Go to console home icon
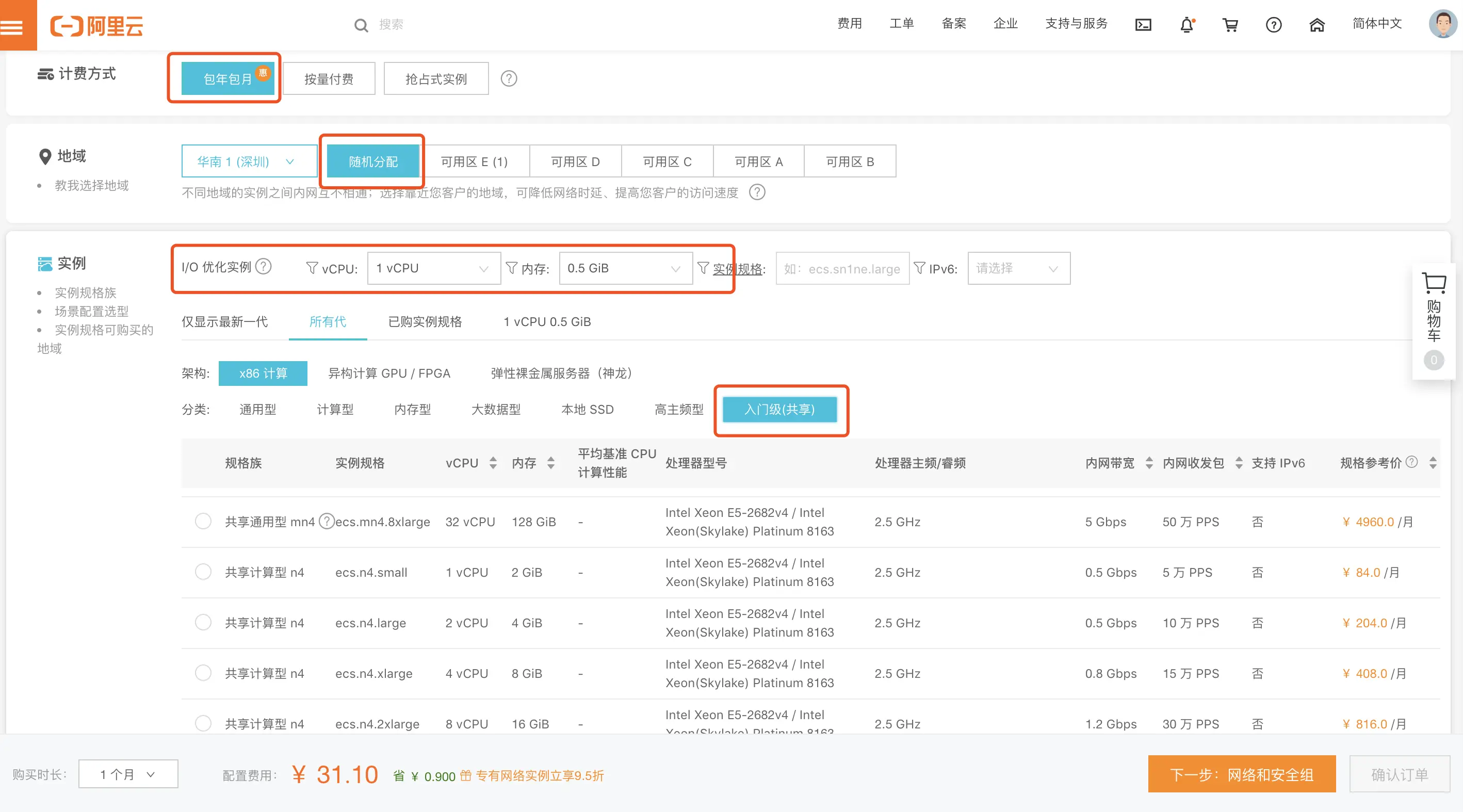Screen dimensions: 1463x812 [1316, 25]
